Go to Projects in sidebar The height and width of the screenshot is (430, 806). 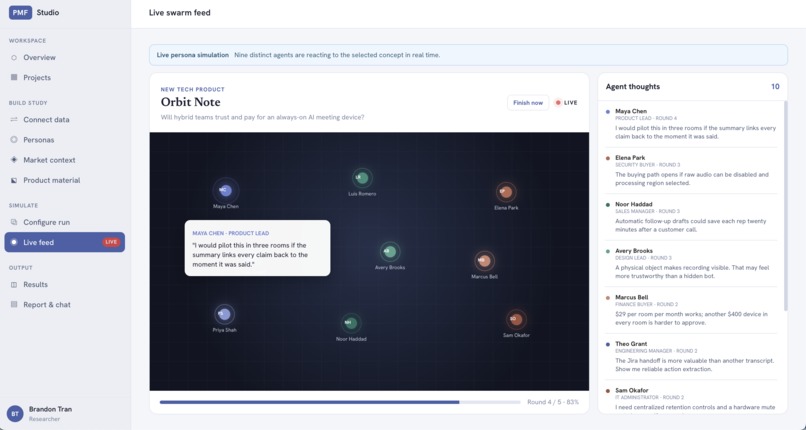[x=65, y=78]
